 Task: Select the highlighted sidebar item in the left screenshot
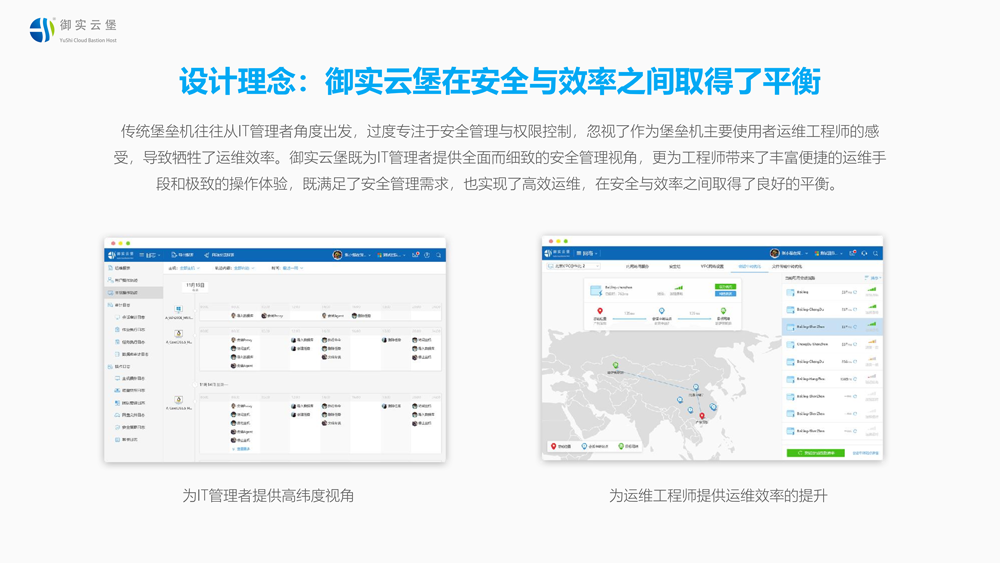tap(134, 293)
